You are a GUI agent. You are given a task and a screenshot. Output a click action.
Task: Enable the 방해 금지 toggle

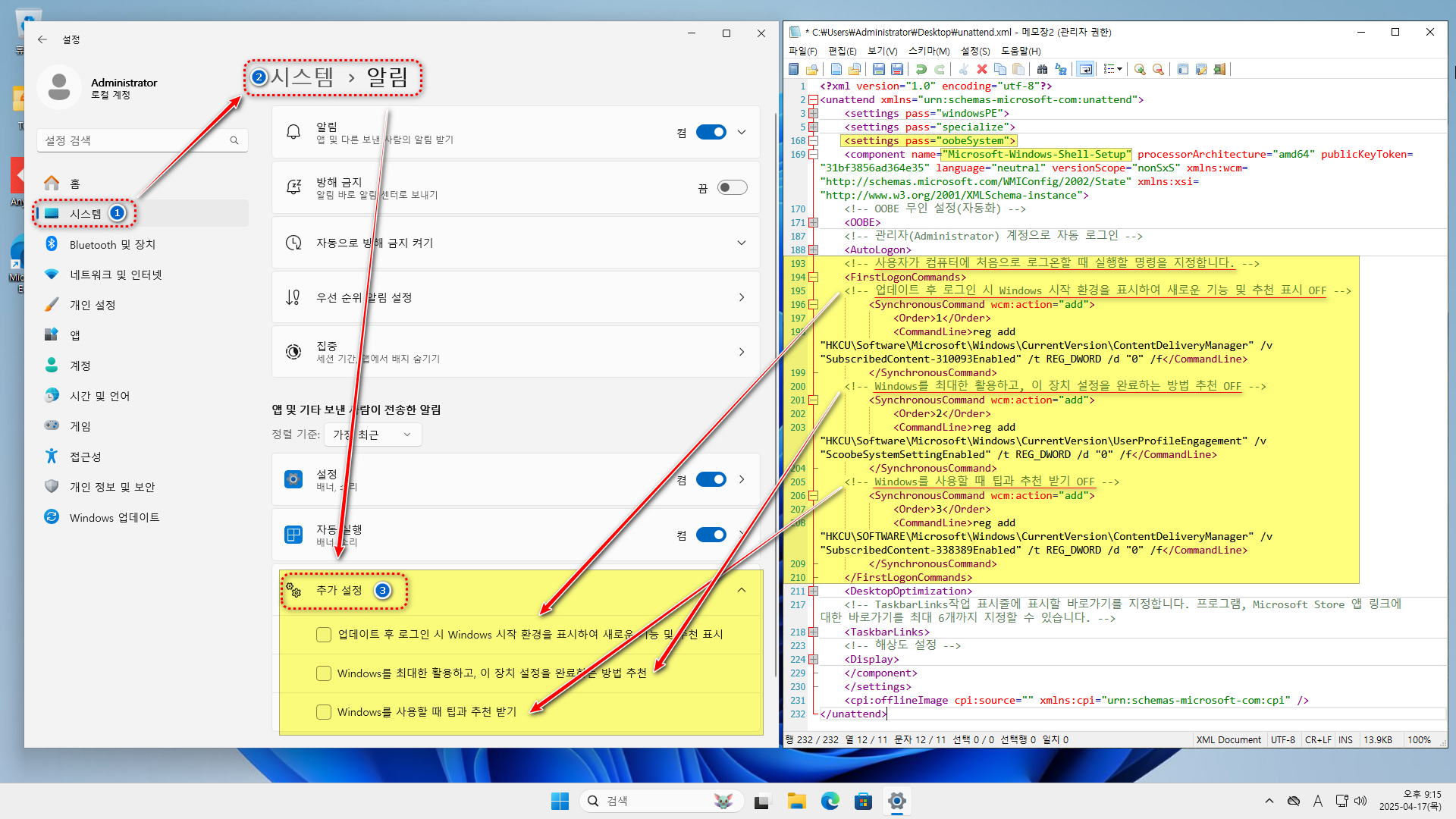click(x=732, y=187)
